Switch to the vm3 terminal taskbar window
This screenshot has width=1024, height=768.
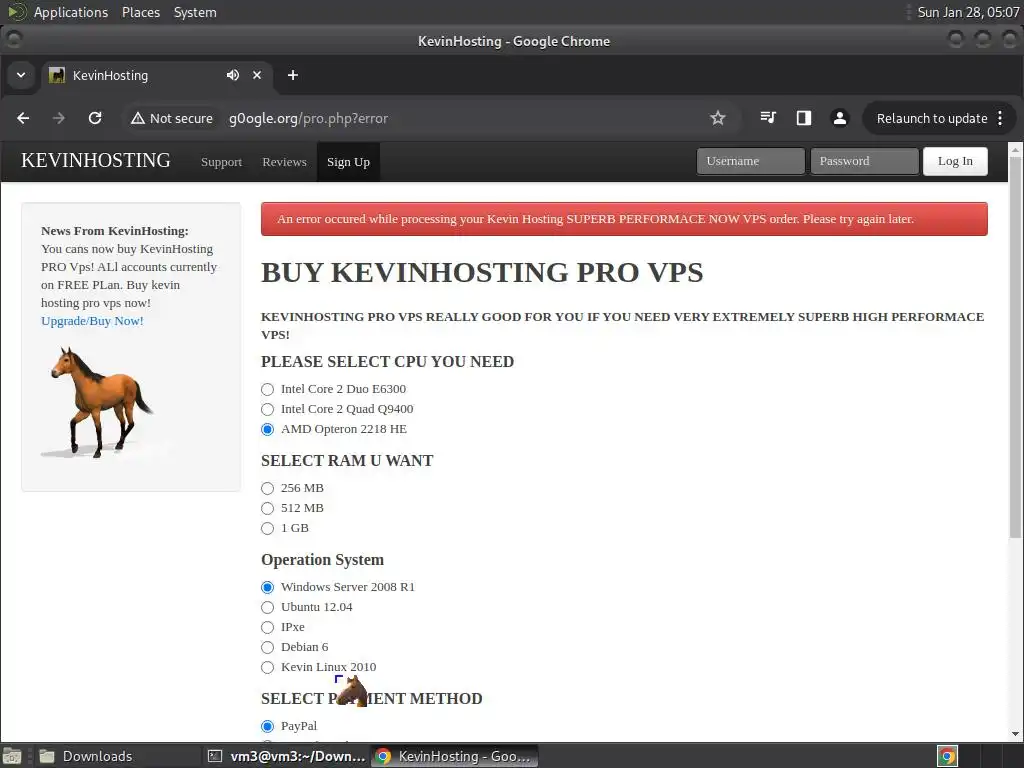pos(286,756)
